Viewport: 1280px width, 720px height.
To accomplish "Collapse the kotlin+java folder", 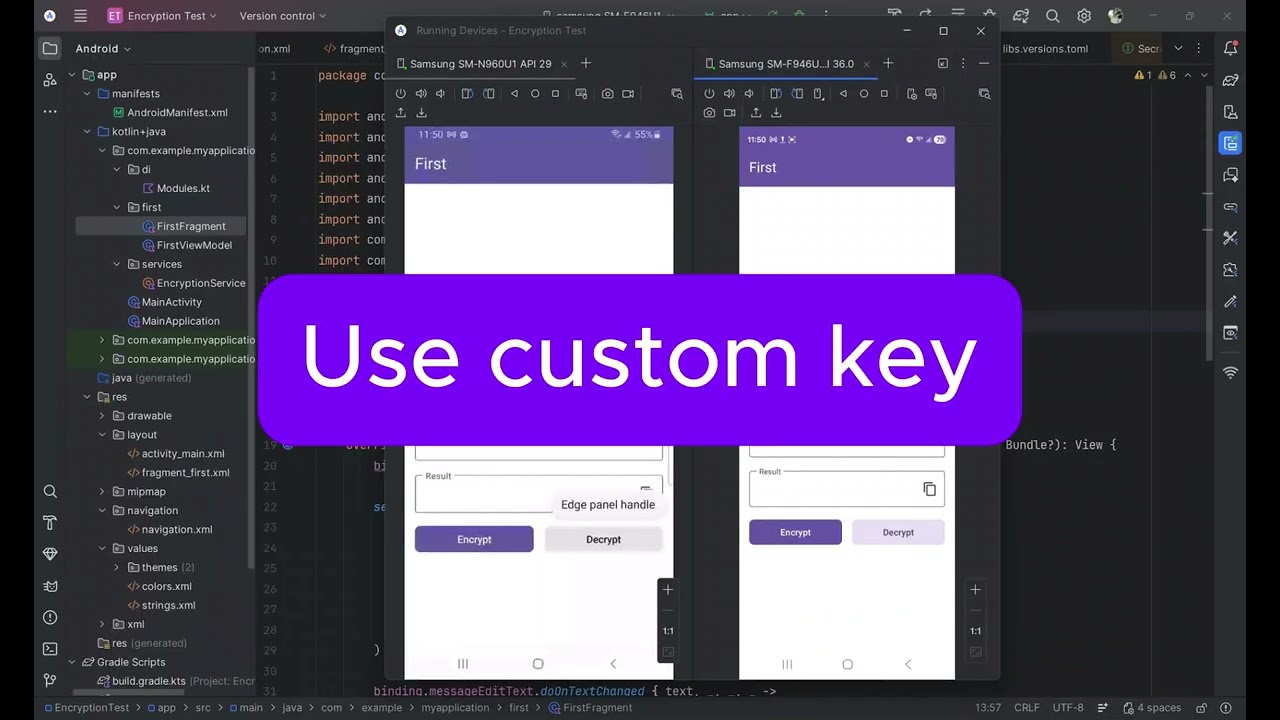I will pos(87,132).
